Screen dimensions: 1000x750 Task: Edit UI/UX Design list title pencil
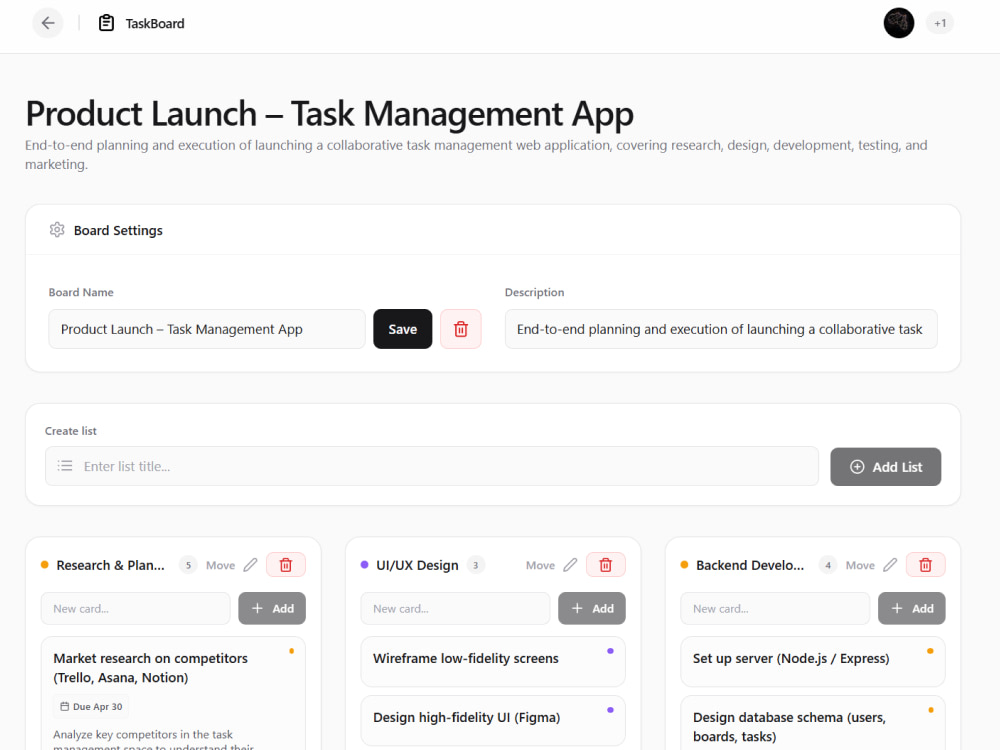tap(571, 565)
